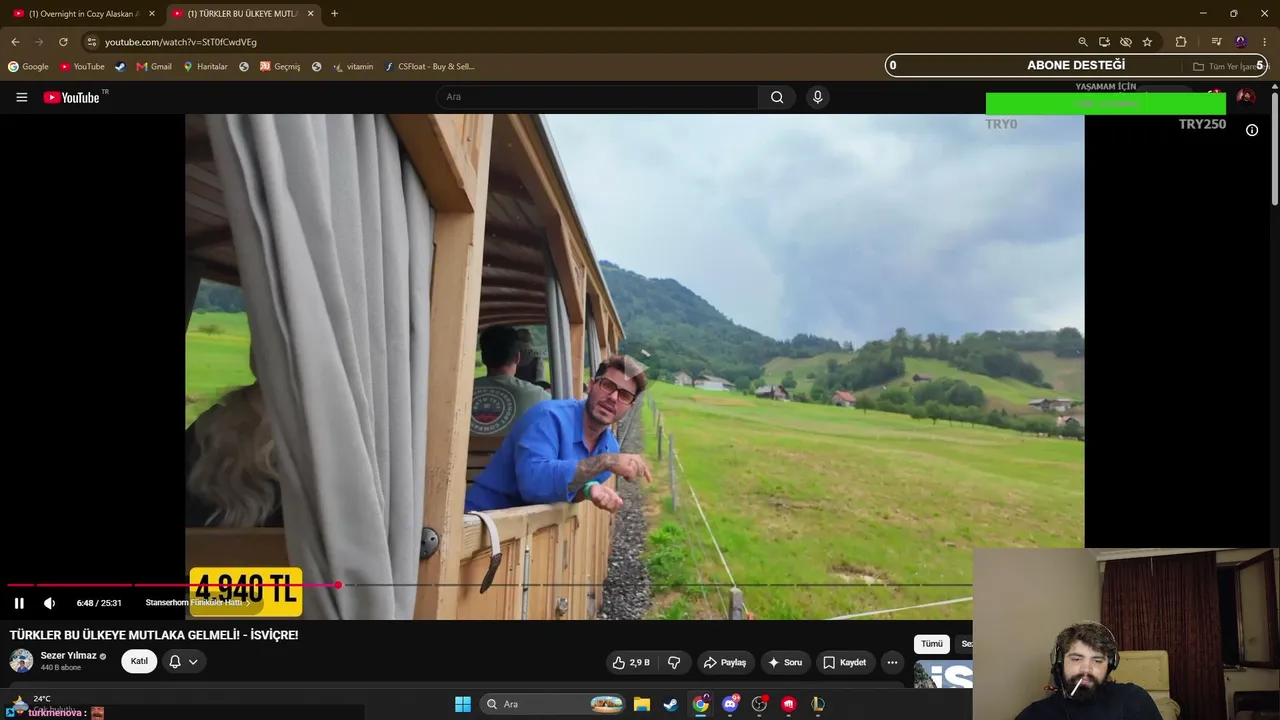Screen dimensions: 1280x720
Task: Open the Windows Start menu
Action: click(463, 704)
